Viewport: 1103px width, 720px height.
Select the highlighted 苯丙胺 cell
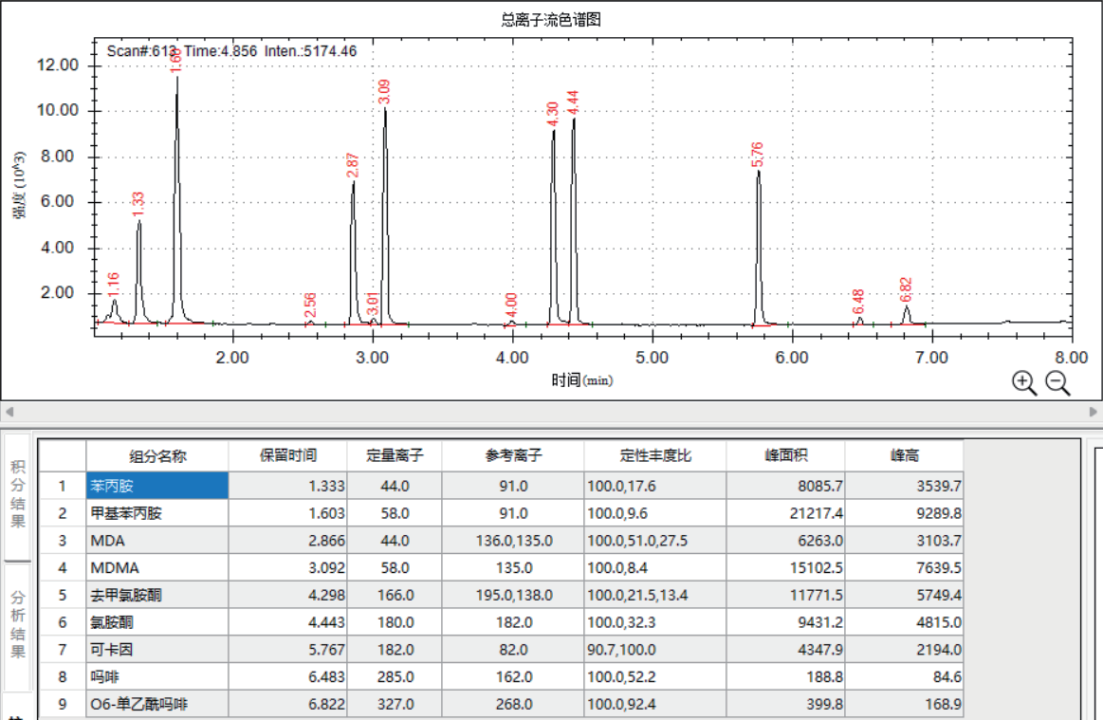pos(157,486)
